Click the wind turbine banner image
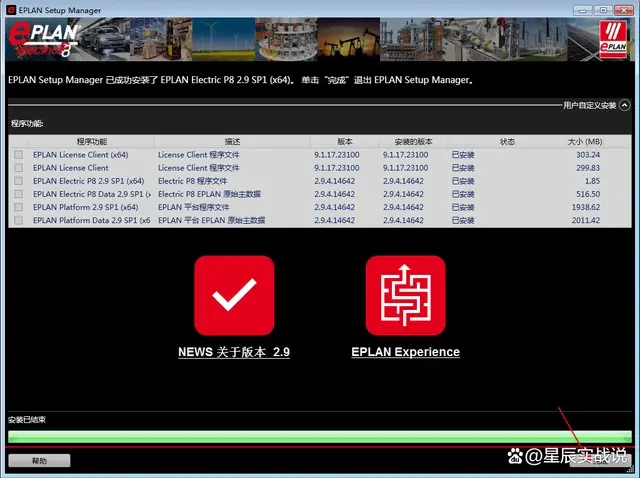The width and height of the screenshot is (640, 478). 224,40
